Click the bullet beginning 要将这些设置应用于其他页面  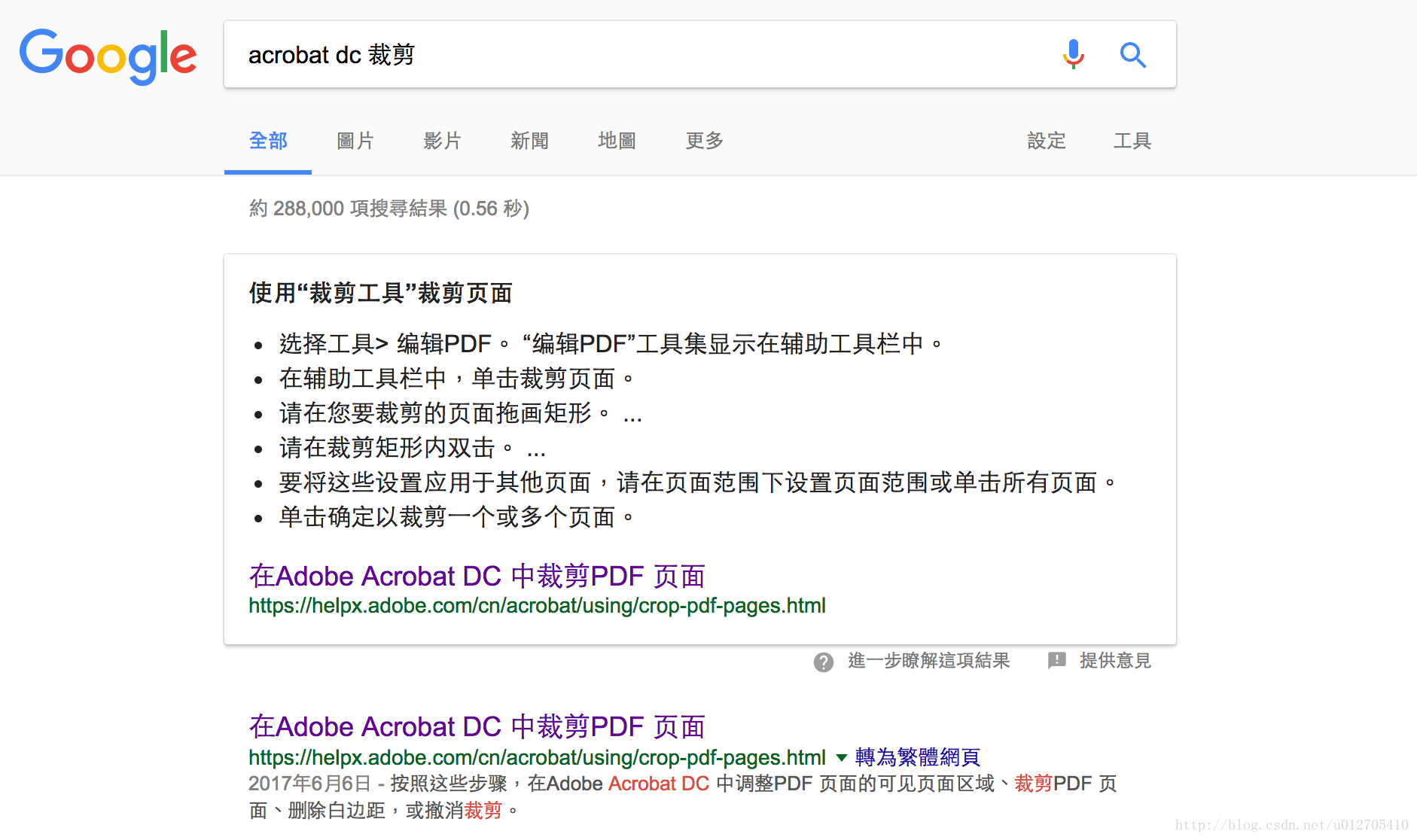[x=697, y=482]
